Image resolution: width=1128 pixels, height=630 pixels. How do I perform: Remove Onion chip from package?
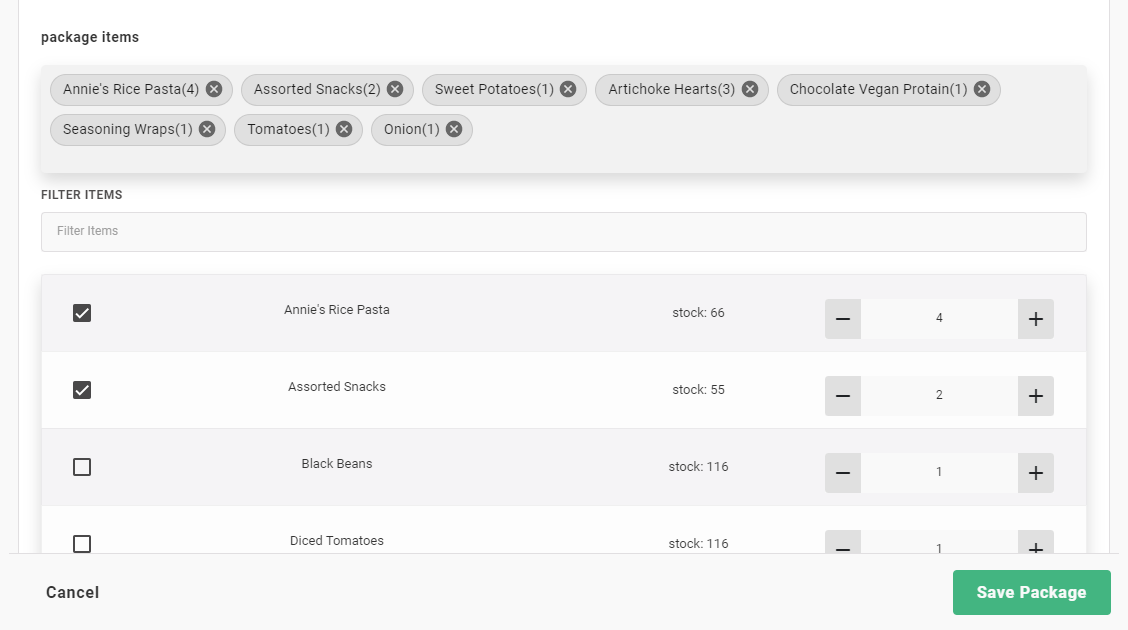point(454,129)
